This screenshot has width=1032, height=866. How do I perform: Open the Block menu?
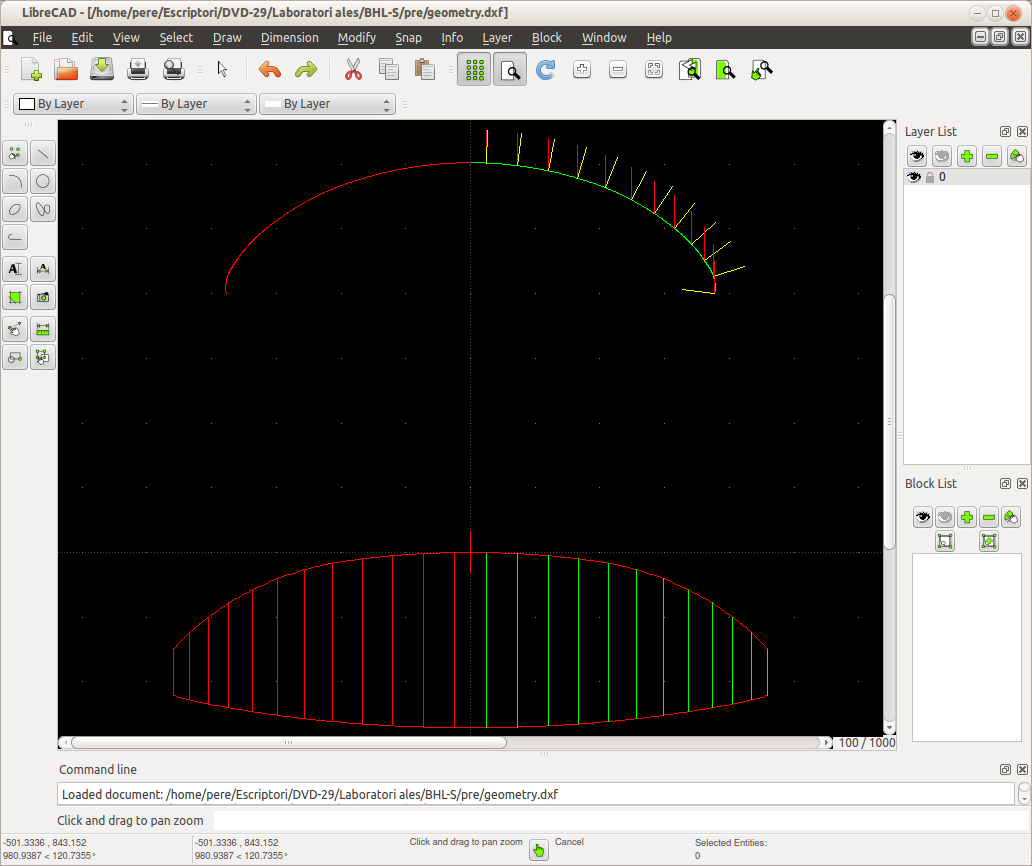point(546,38)
